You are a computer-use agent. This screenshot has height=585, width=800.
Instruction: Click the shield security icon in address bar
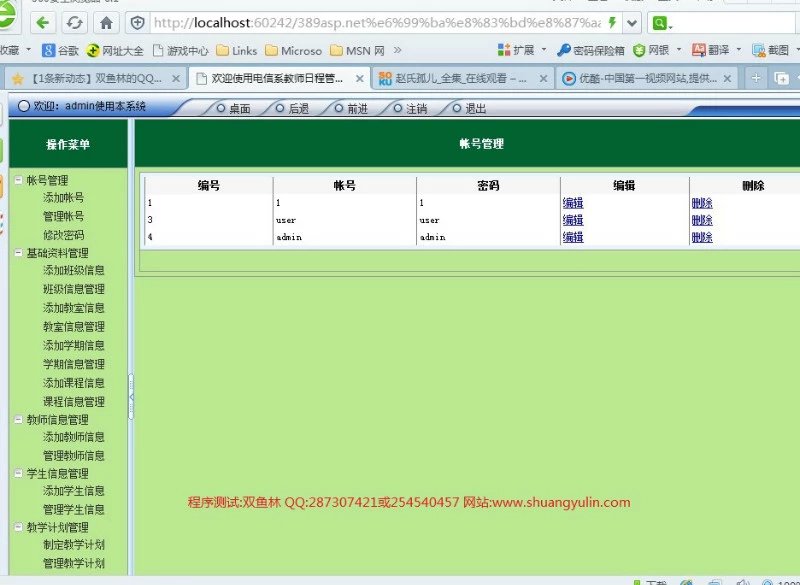(138, 22)
